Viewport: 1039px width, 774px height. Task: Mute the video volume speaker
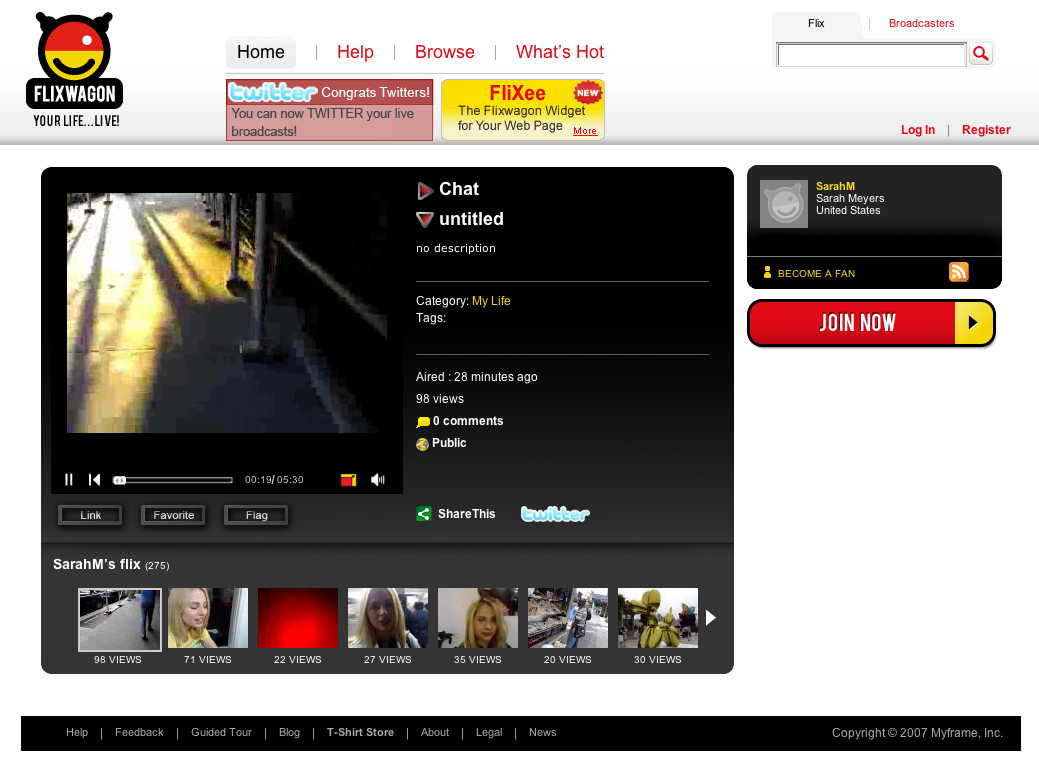pos(378,479)
